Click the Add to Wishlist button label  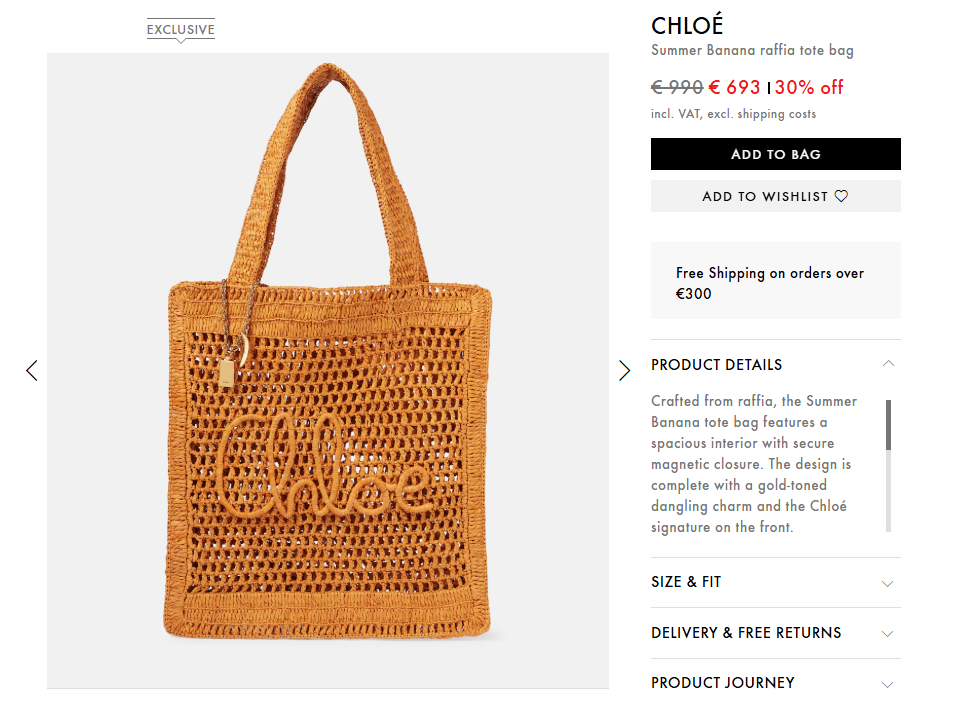coord(765,197)
